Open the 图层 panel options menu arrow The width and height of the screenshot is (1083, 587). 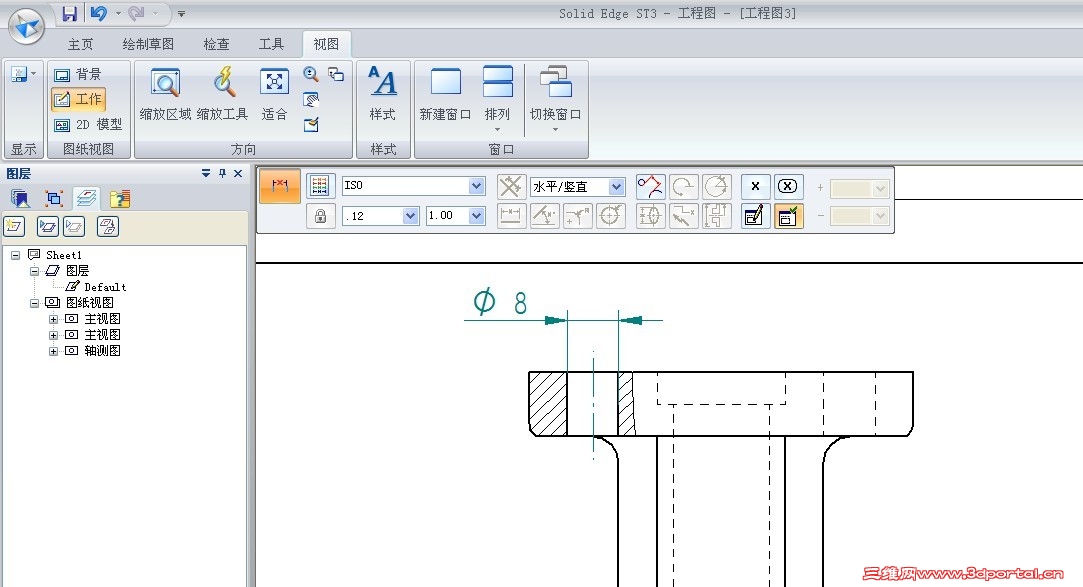tap(206, 173)
